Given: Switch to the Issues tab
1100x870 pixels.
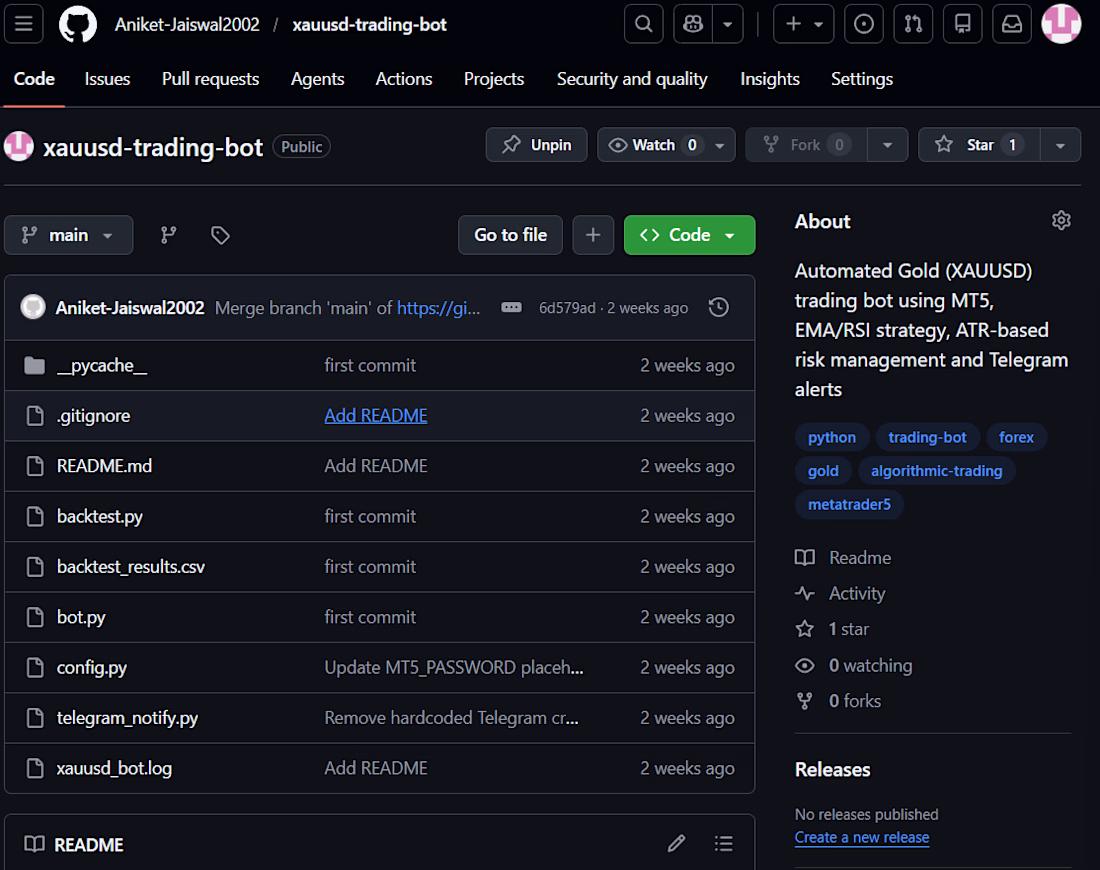Looking at the screenshot, I should pyautogui.click(x=107, y=79).
